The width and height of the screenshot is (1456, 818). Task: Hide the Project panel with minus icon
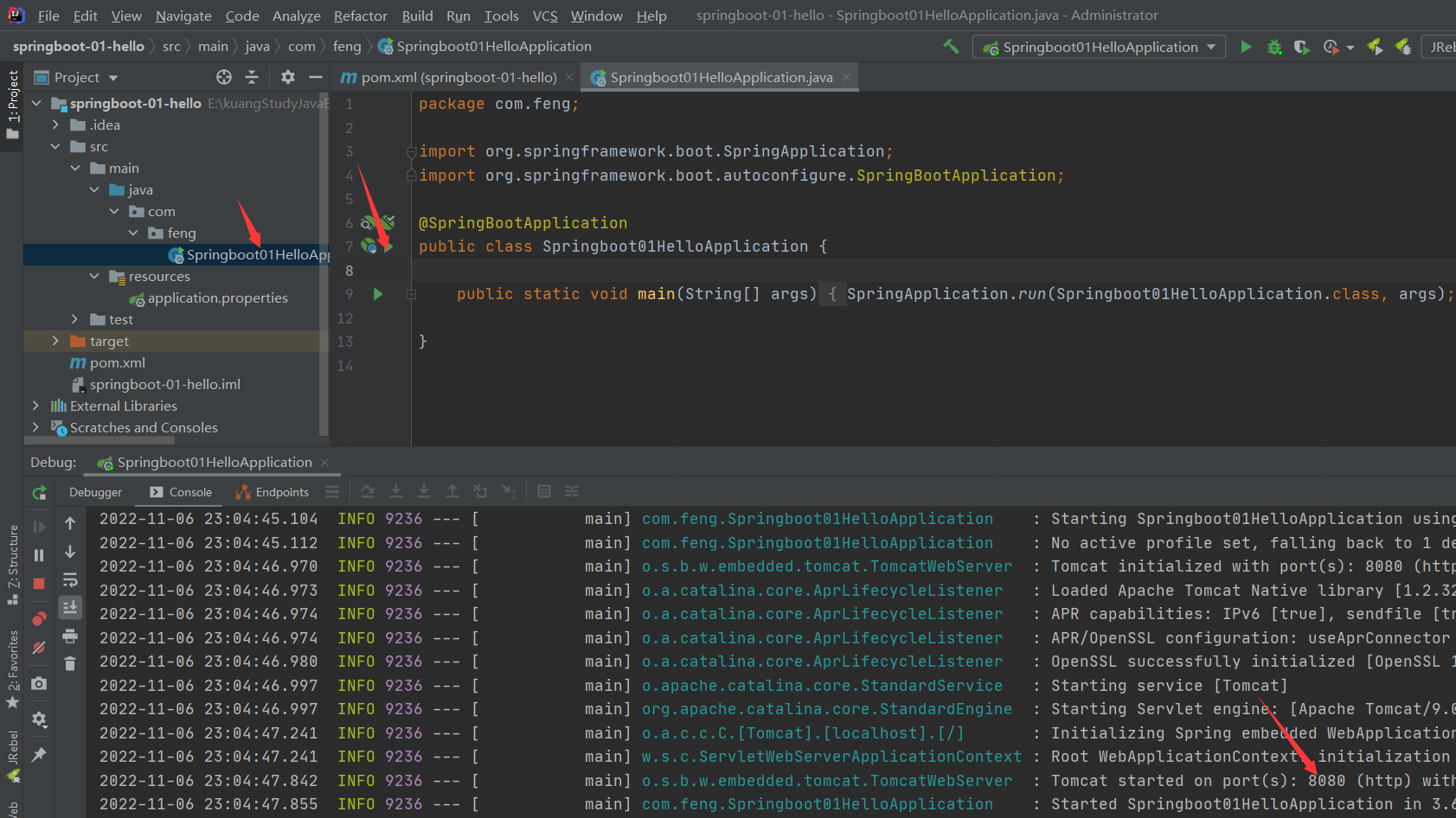(x=316, y=77)
